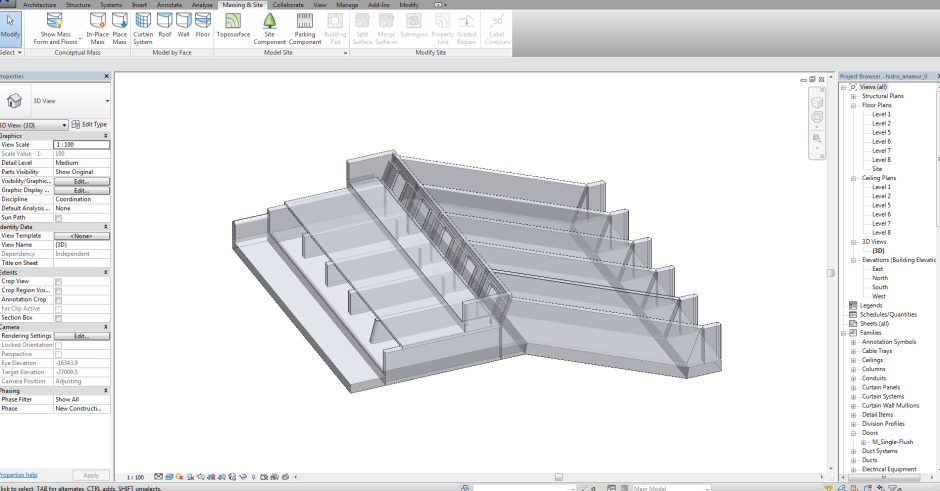Open the South elevation view
Viewport: 940px width, 491px height.
pyautogui.click(x=879, y=287)
